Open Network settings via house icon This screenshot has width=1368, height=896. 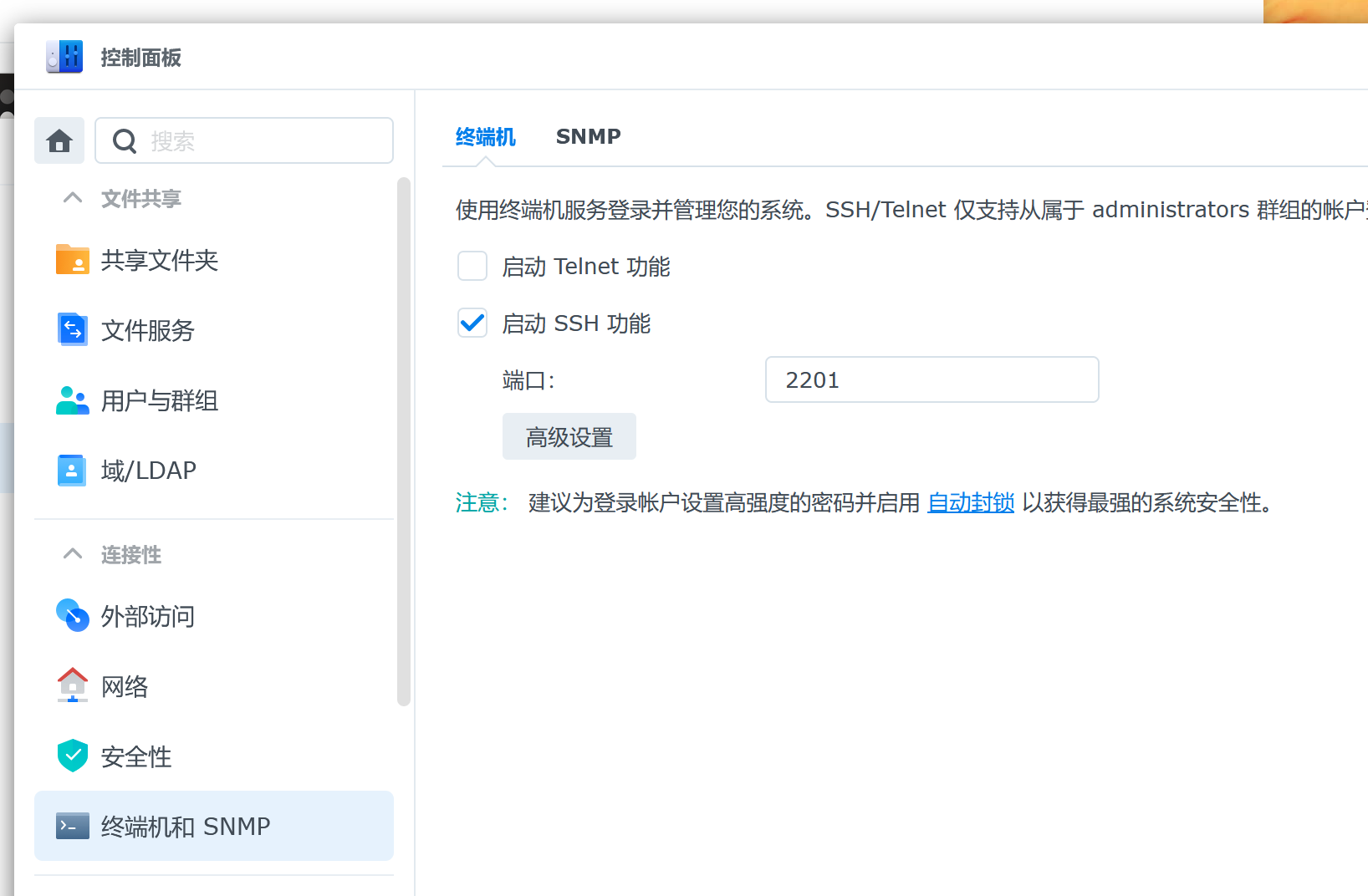point(73,686)
